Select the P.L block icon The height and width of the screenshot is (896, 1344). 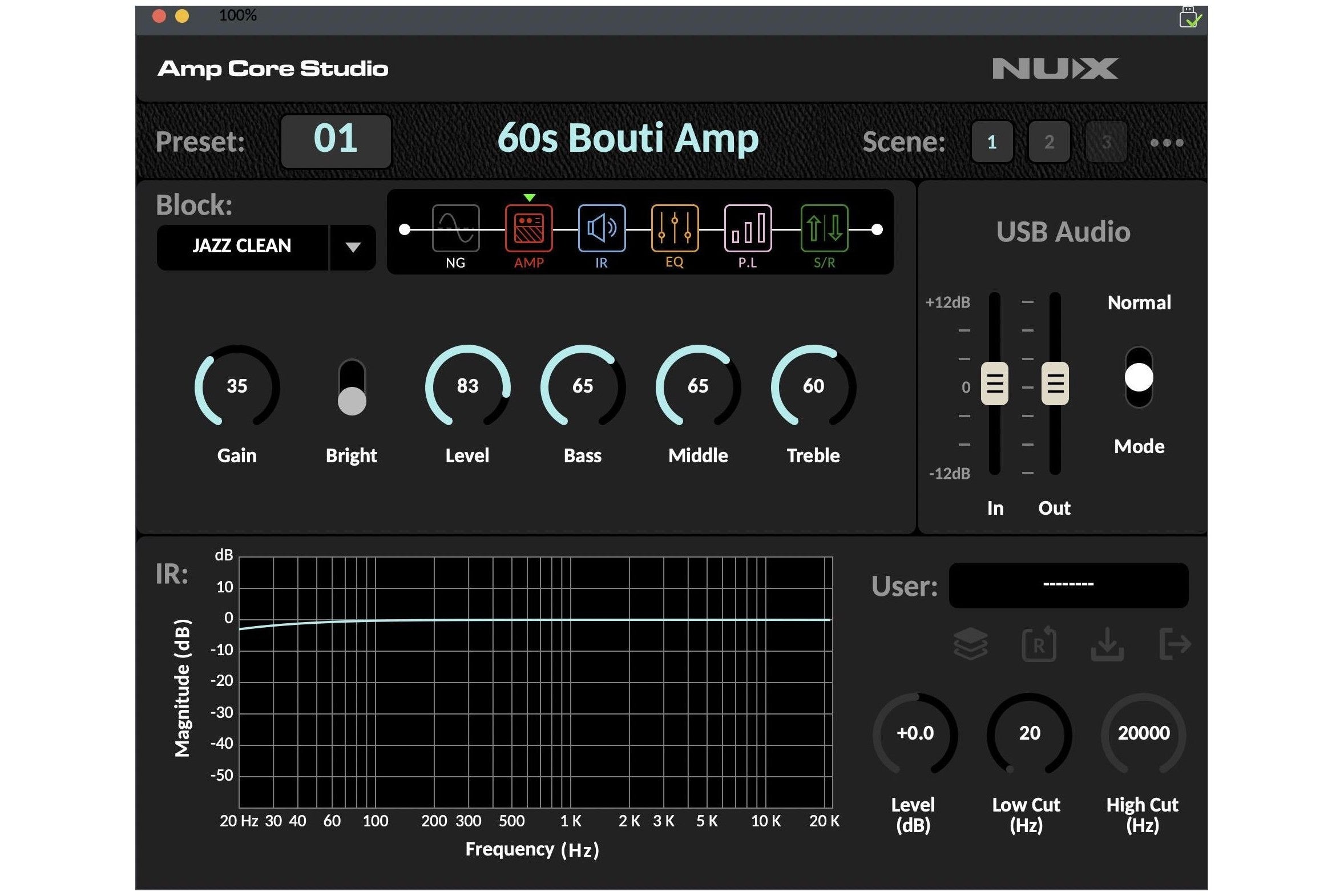click(x=748, y=229)
